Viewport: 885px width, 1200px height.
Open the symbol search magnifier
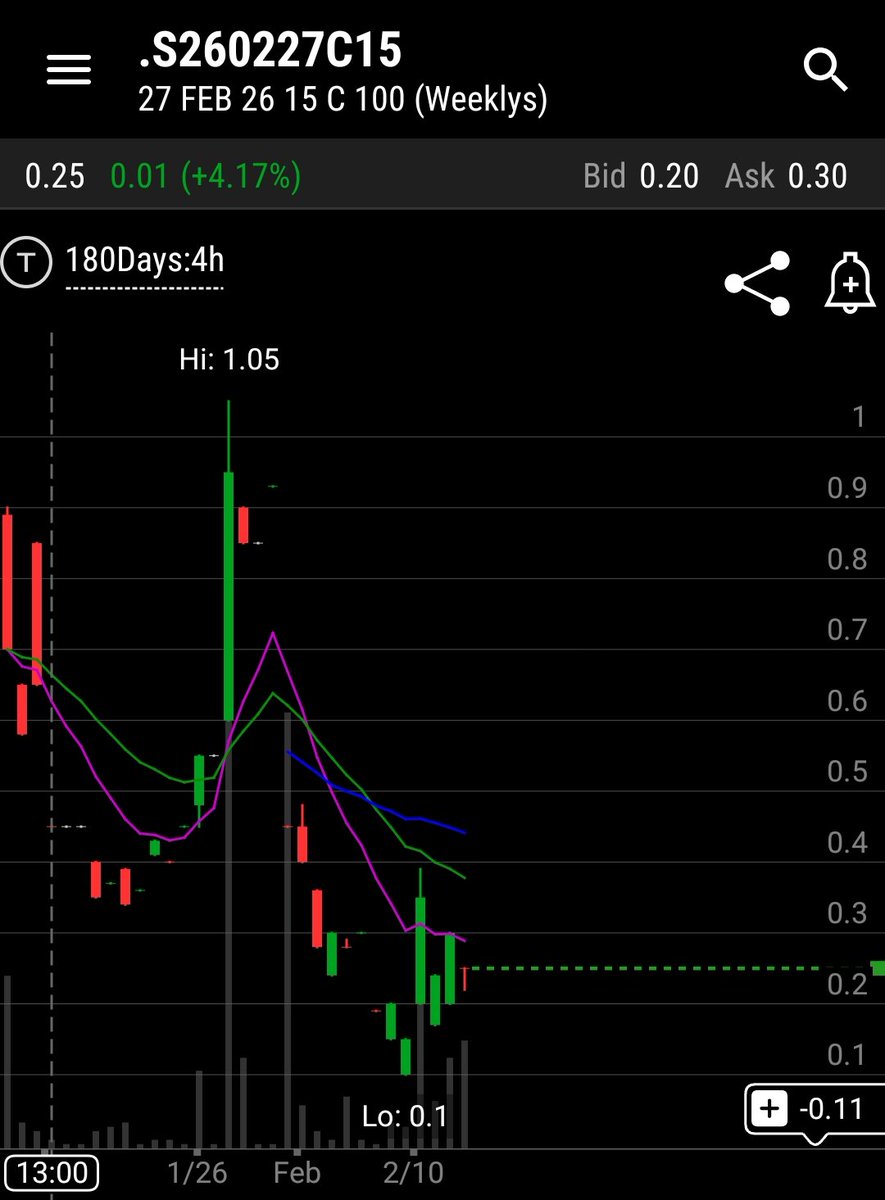click(x=826, y=70)
